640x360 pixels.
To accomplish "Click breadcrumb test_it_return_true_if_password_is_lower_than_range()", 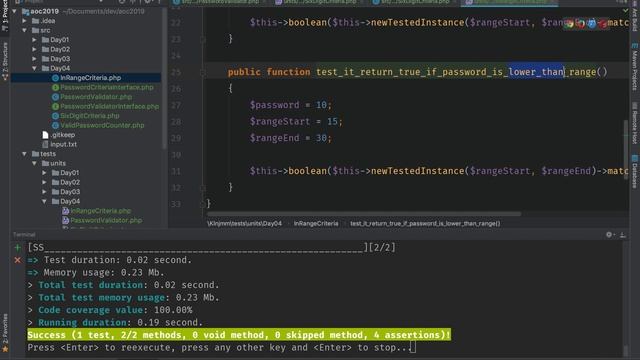I will [x=425, y=224].
